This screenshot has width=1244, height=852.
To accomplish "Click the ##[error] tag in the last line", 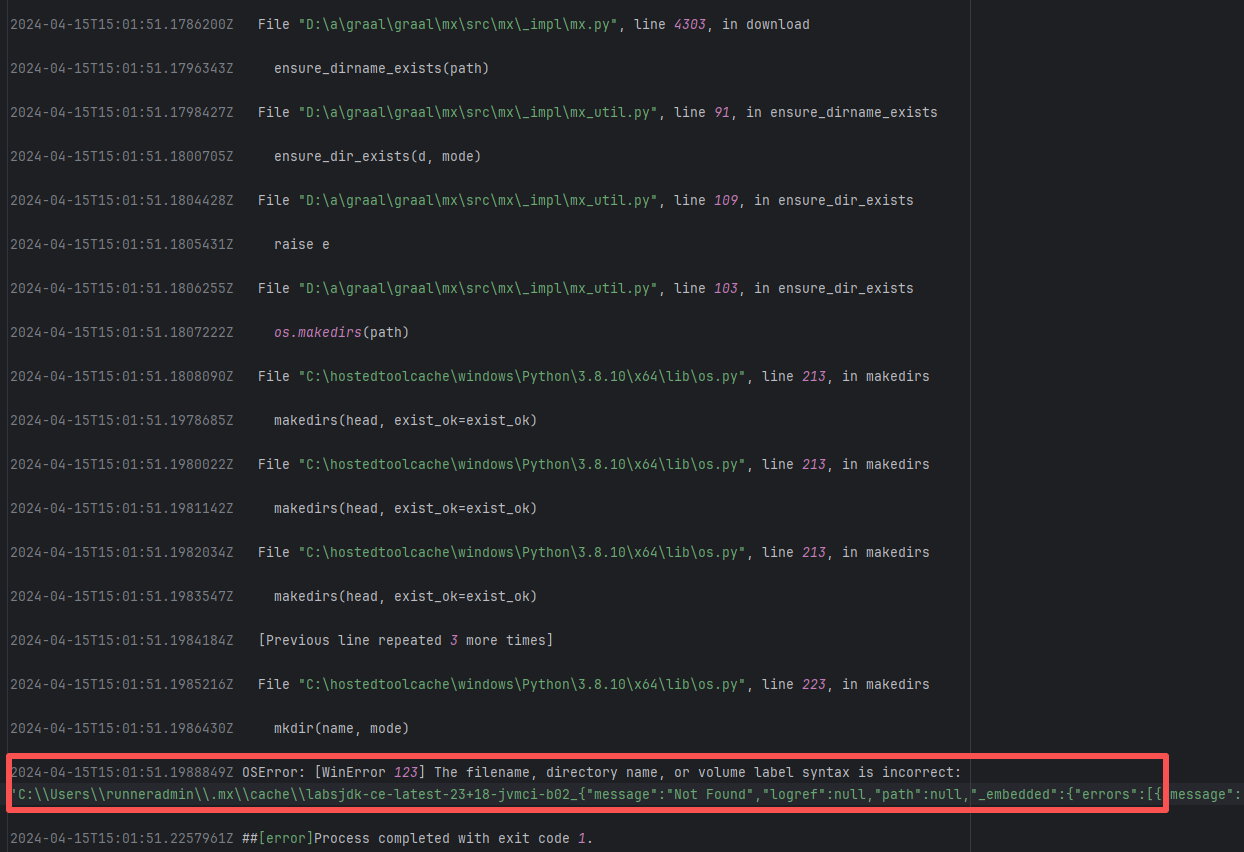I will pyautogui.click(x=277, y=838).
